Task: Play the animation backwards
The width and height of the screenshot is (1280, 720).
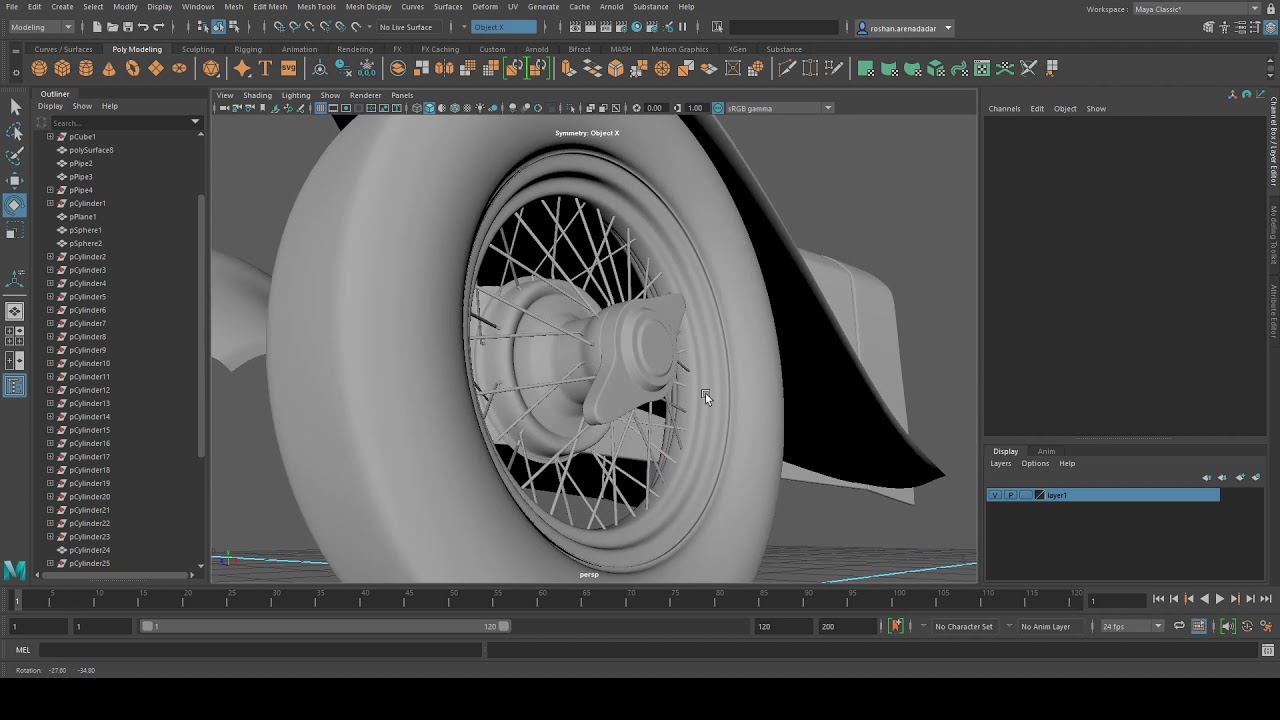Action: point(1204,599)
